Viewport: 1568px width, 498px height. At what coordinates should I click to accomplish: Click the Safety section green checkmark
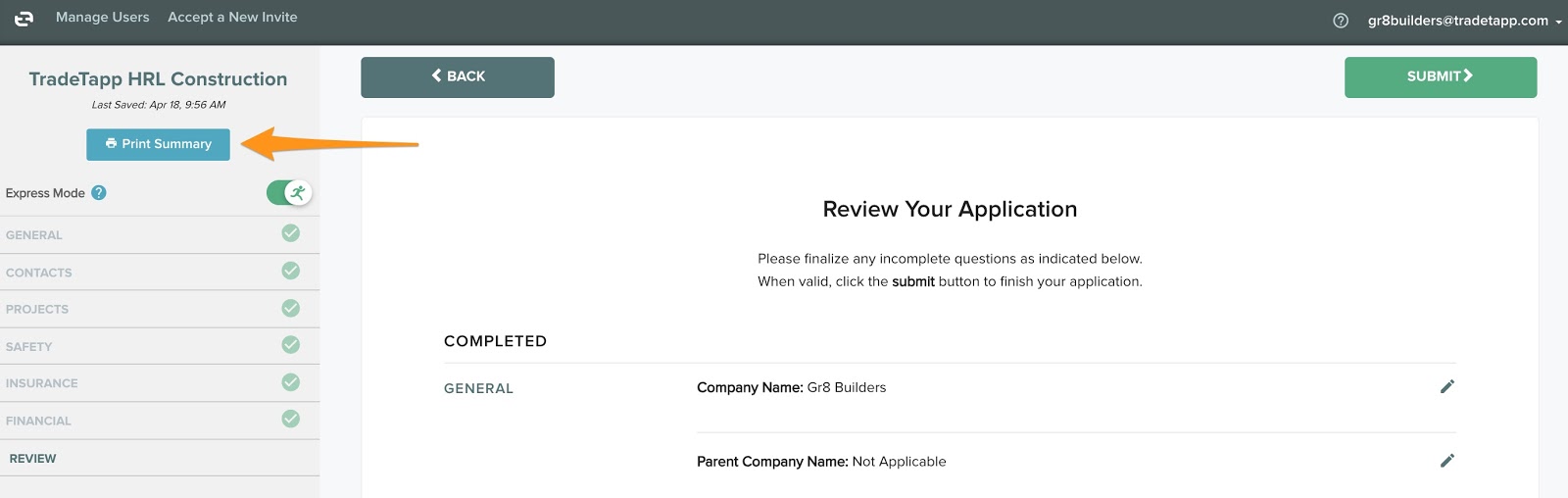click(291, 345)
